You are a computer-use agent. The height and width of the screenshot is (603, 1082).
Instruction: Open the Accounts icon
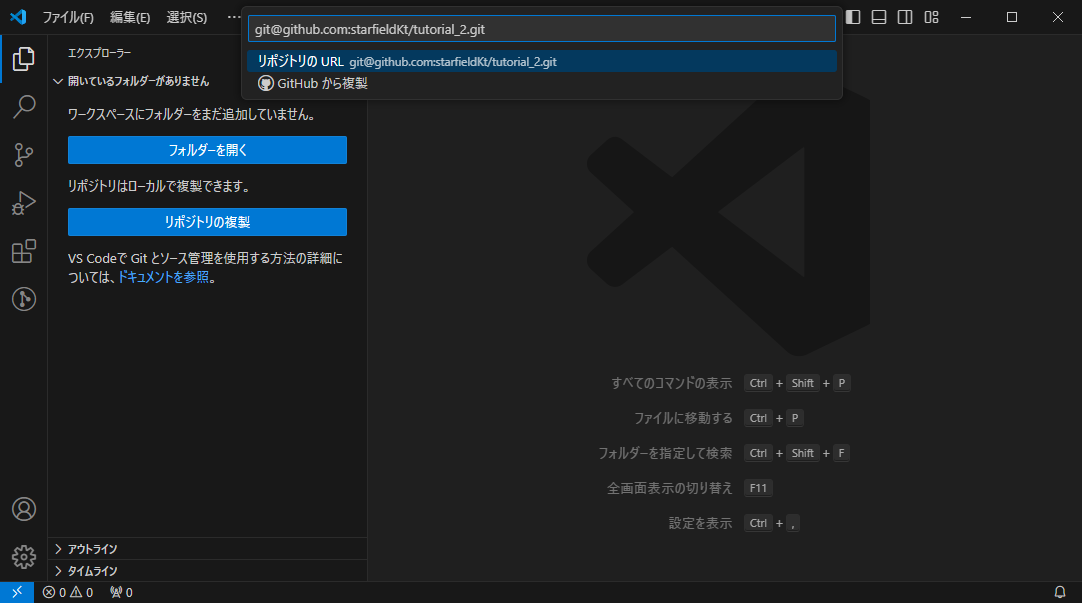23,509
